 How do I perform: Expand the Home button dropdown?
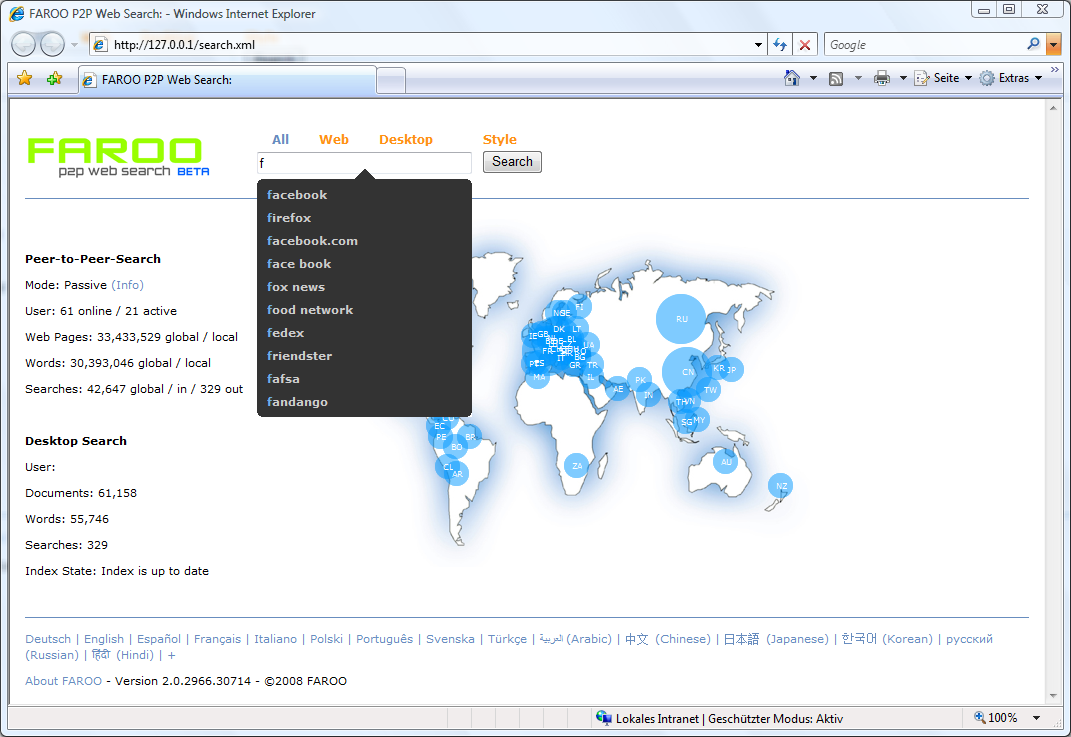pos(813,78)
